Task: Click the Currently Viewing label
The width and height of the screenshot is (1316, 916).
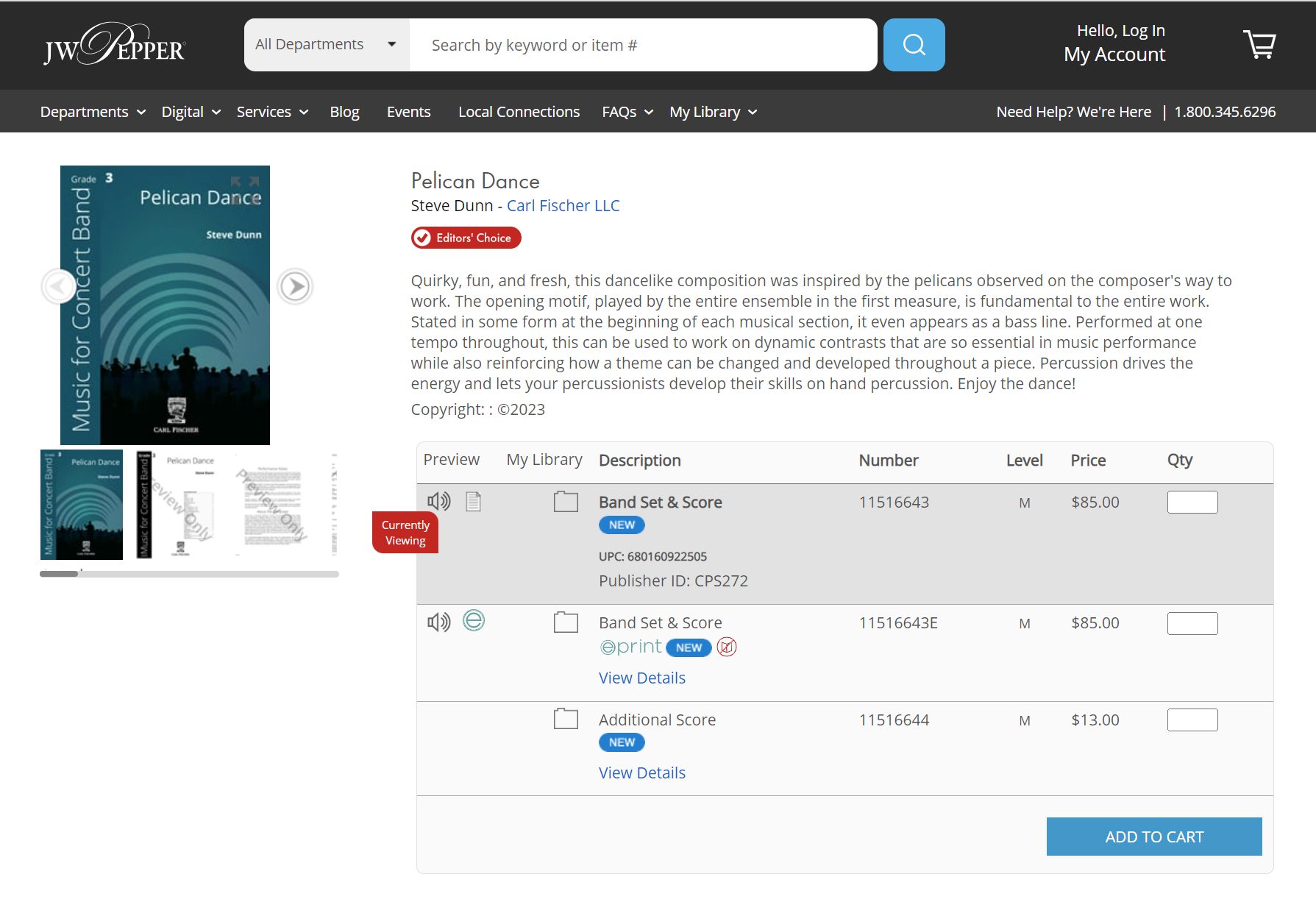Action: pyautogui.click(x=405, y=533)
